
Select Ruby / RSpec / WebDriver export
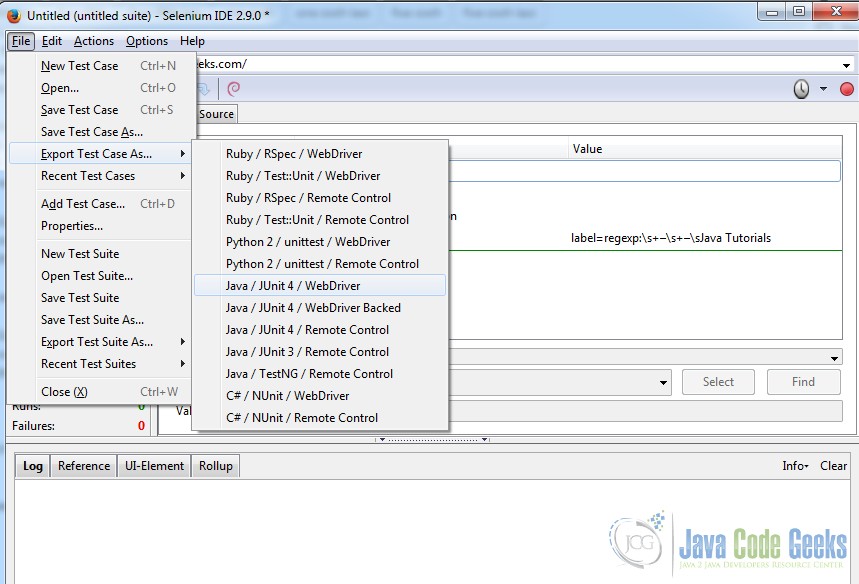pos(320,154)
